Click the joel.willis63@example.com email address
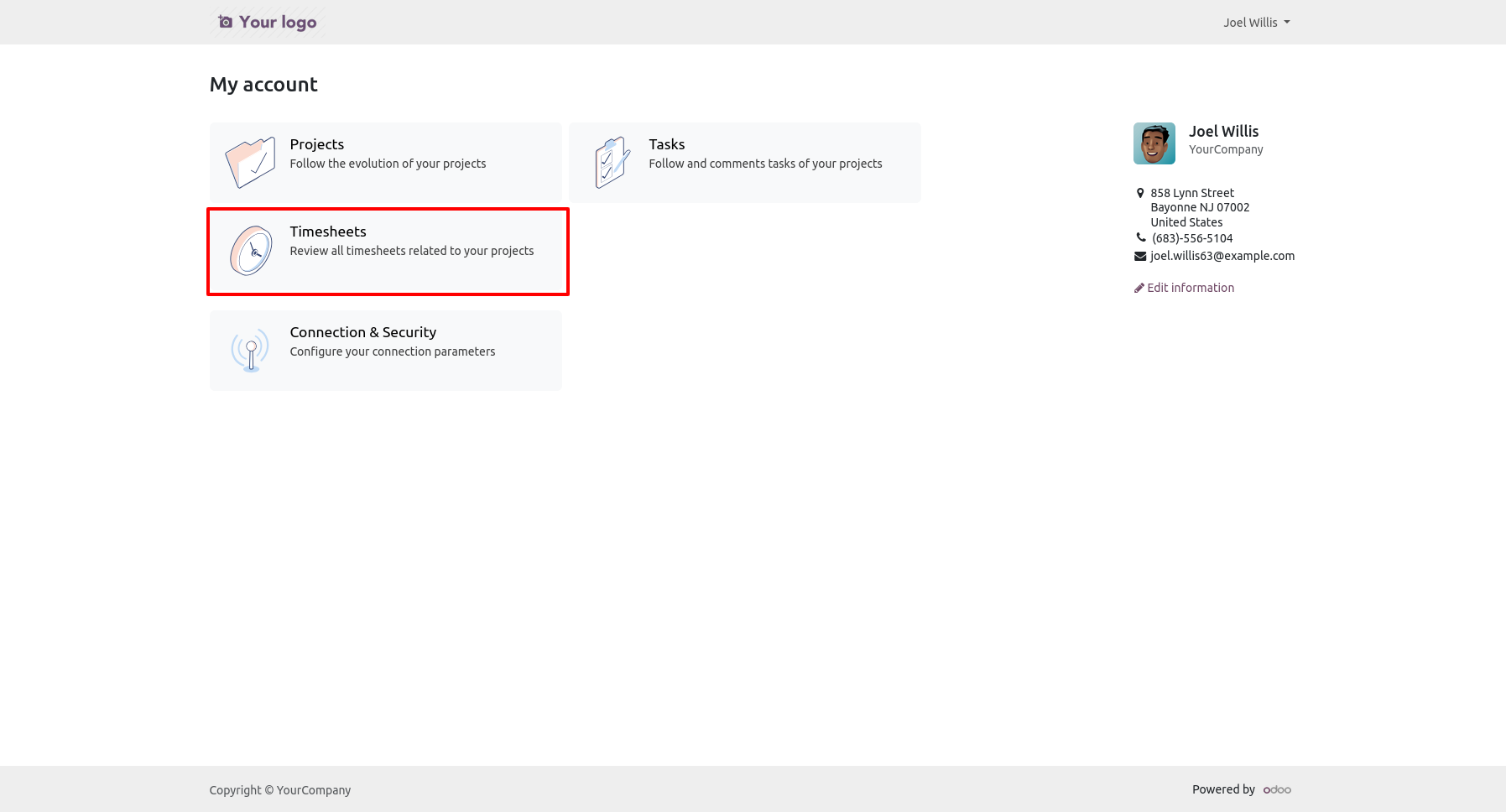This screenshot has height=812, width=1506. tap(1222, 256)
